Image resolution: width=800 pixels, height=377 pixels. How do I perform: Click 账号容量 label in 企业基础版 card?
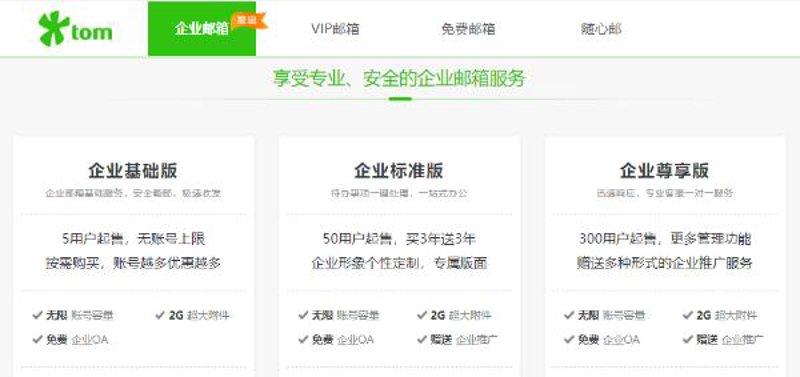coord(92,316)
